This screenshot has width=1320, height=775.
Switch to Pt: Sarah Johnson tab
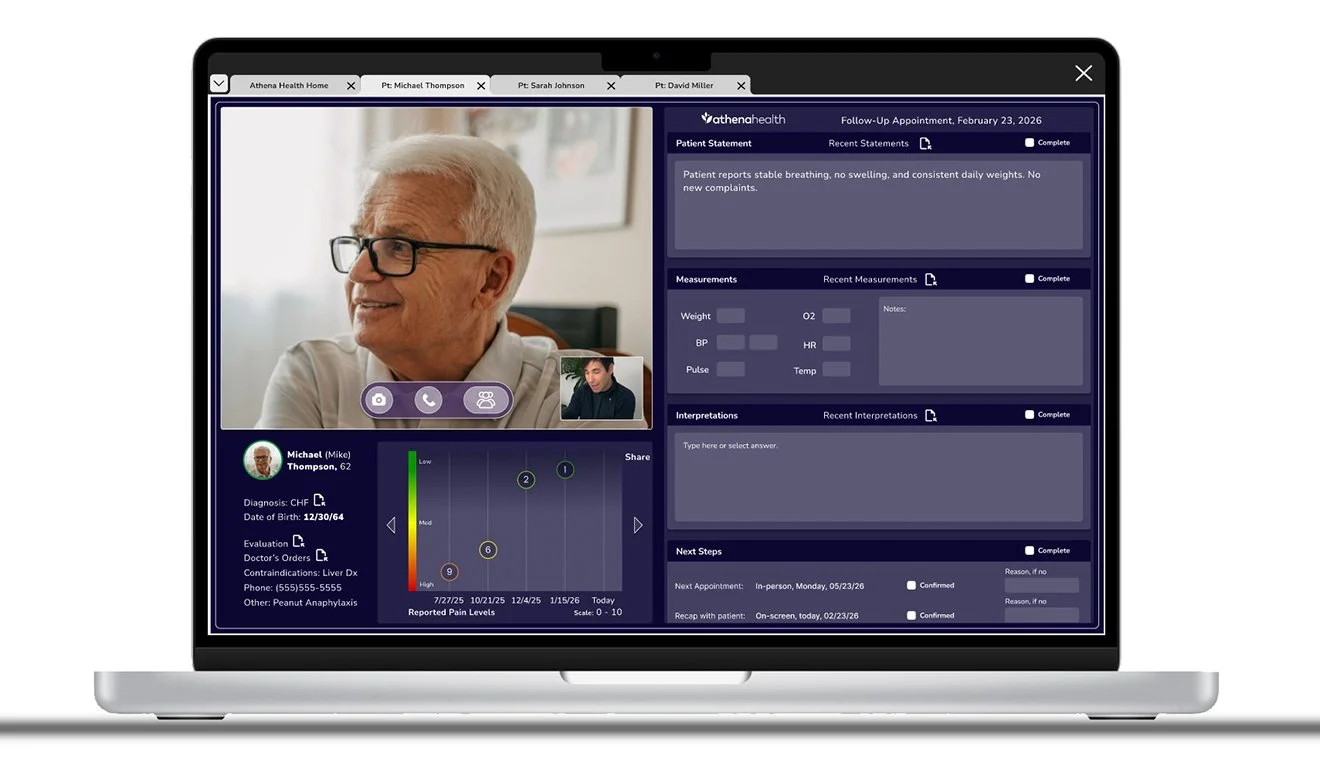coord(551,86)
